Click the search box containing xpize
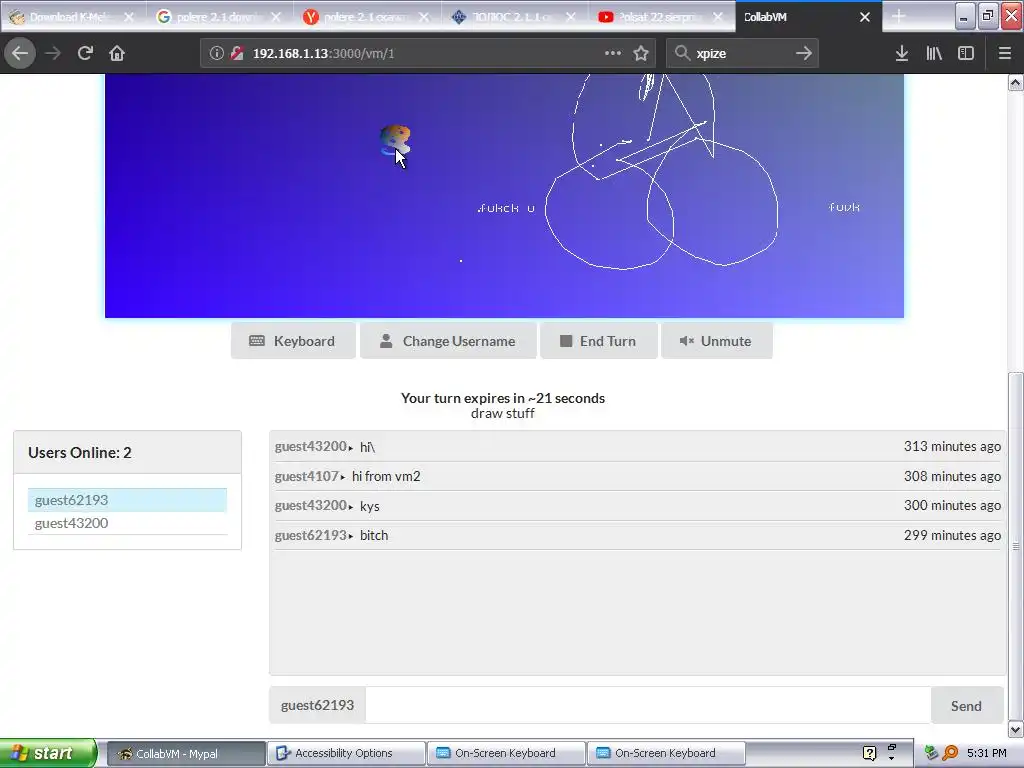Screen dimensions: 1024x768 (741, 54)
